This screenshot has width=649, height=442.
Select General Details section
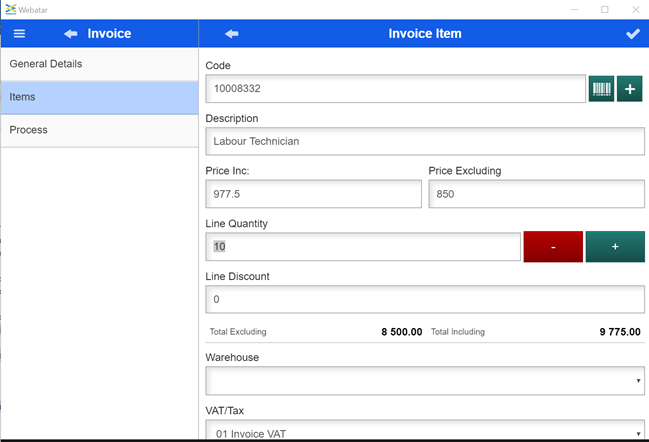[x=100, y=64]
